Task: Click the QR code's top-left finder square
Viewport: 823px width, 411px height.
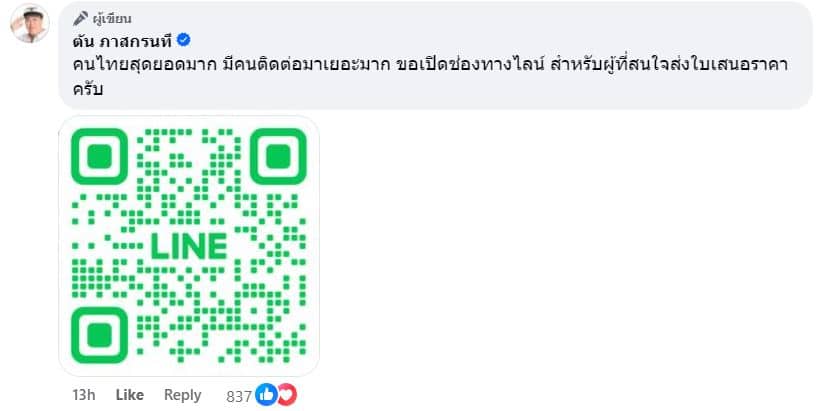Action: (x=100, y=157)
